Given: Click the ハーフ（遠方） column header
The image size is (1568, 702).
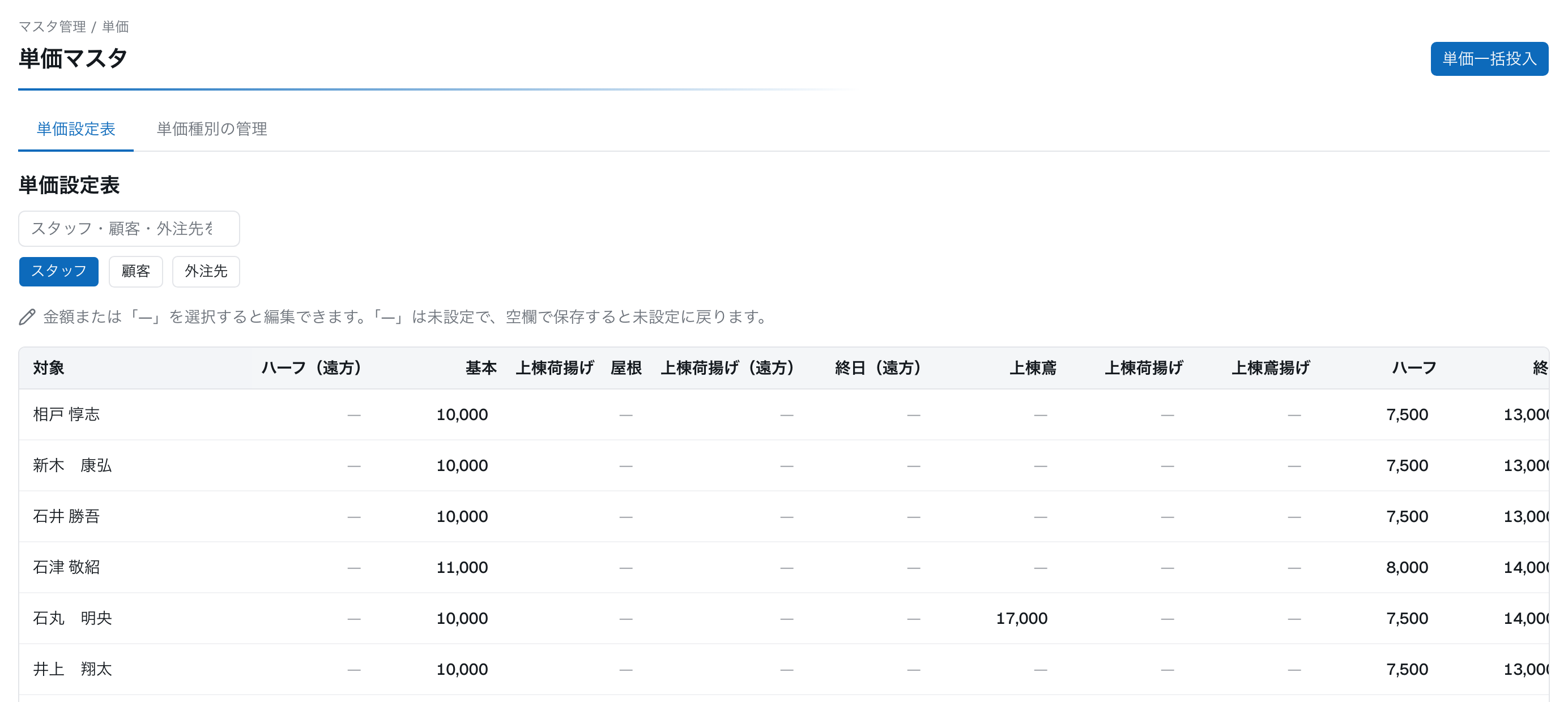Looking at the screenshot, I should pos(311,368).
